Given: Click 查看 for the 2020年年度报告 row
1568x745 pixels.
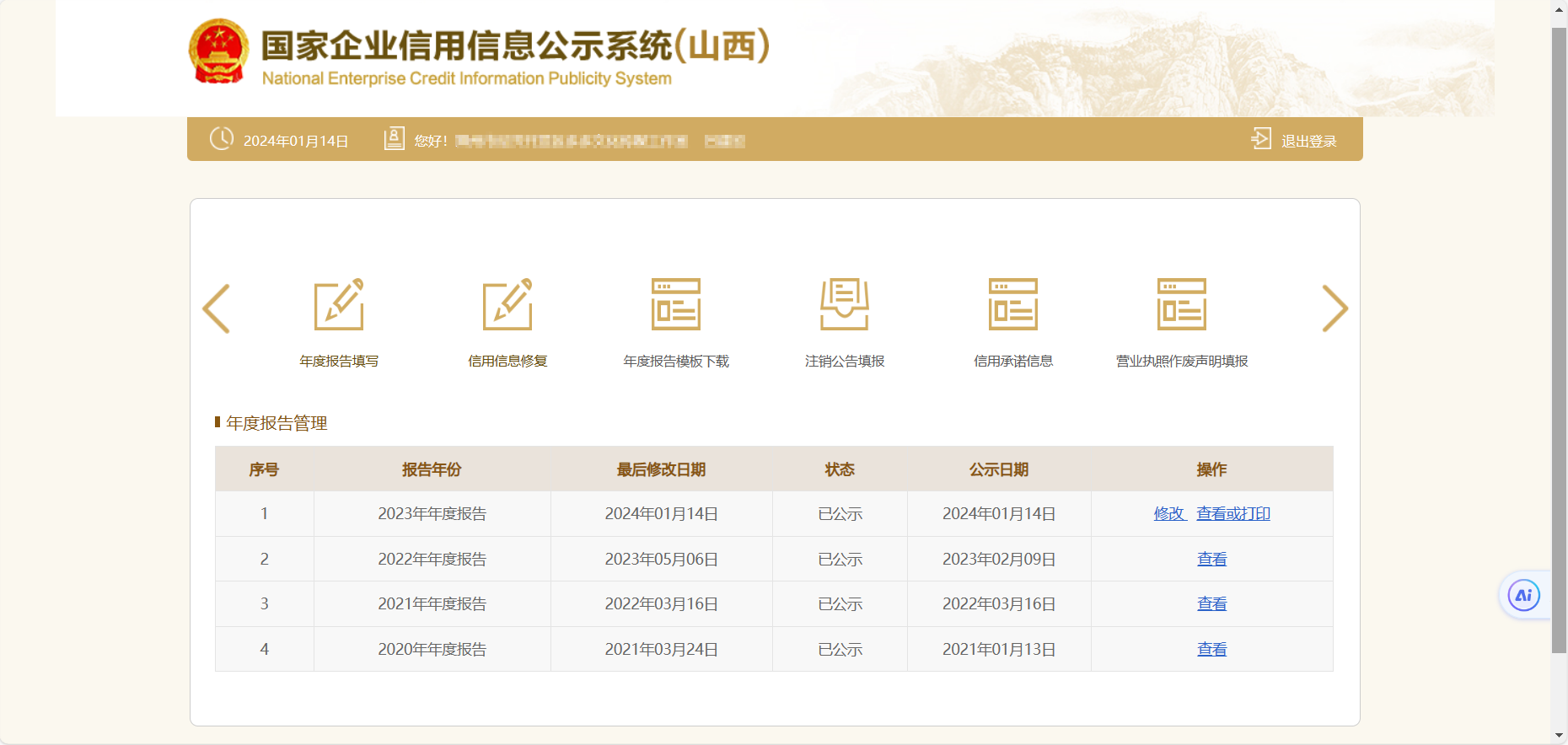Looking at the screenshot, I should point(1212,649).
